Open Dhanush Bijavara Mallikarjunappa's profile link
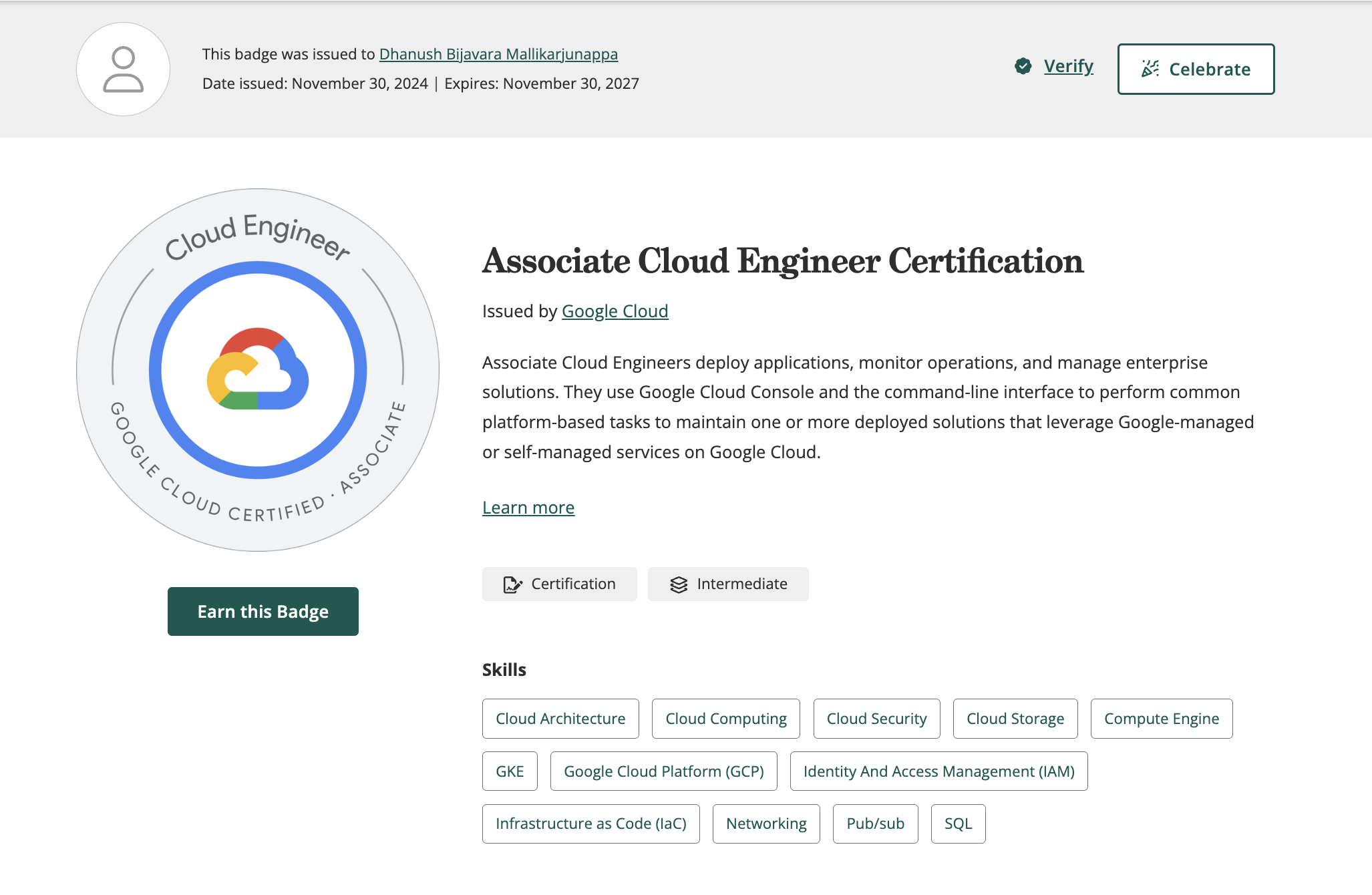This screenshot has width=1372, height=895. [x=498, y=54]
